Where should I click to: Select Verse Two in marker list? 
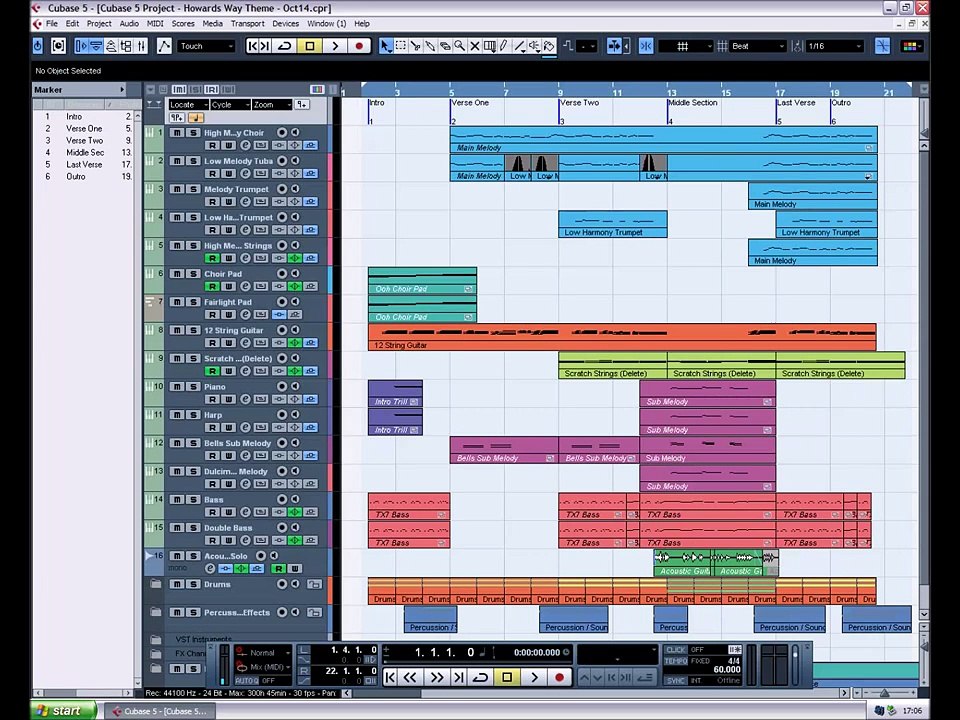pos(84,140)
